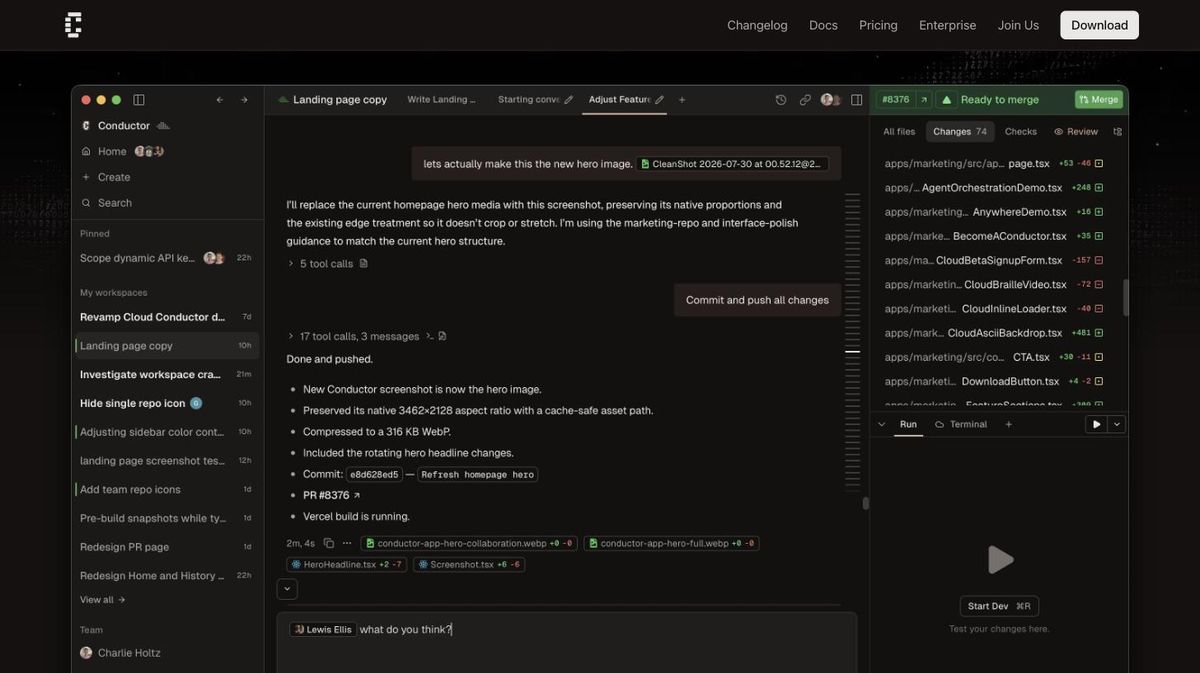
Task: Open CloudAsciiBackdrop.tsx in changes list
Action: pos(993,333)
